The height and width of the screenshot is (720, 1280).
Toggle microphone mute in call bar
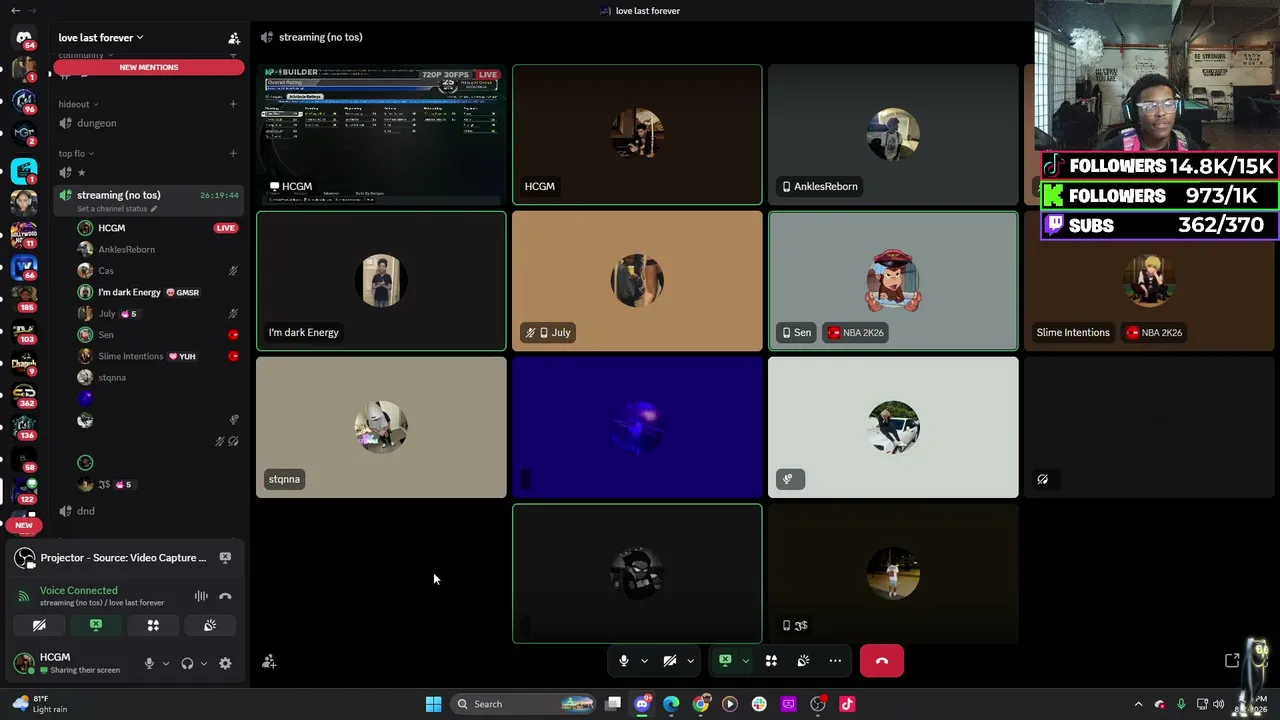tap(623, 661)
